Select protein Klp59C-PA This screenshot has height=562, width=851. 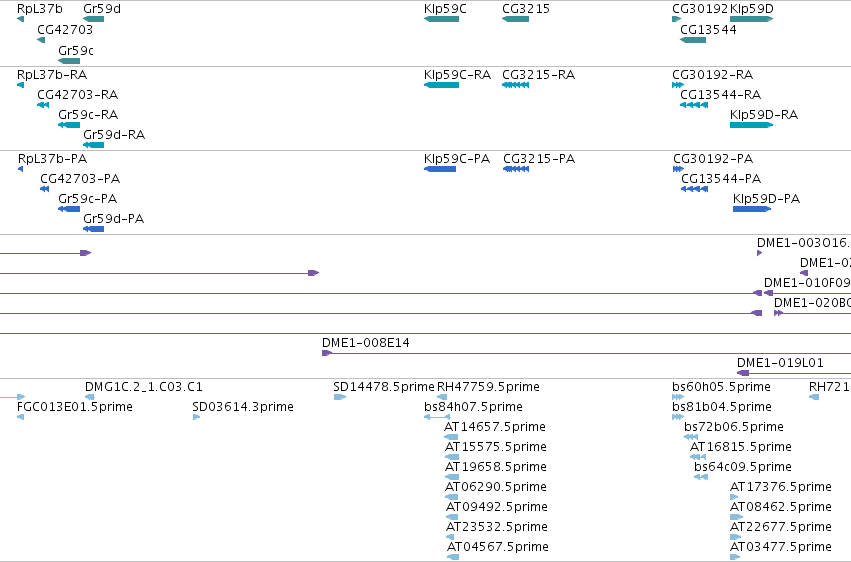click(x=457, y=158)
